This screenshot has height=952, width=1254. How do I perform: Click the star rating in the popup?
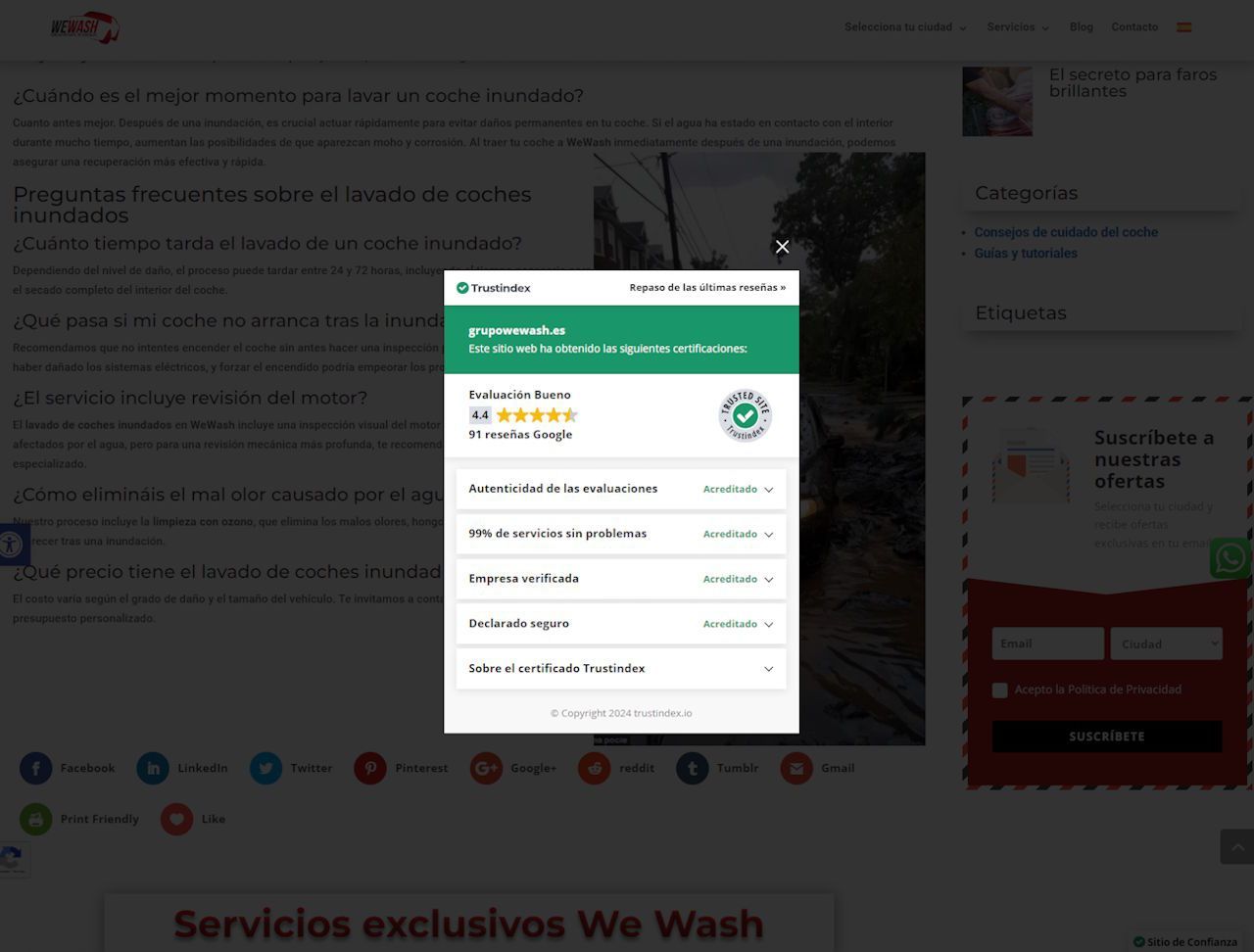(537, 415)
